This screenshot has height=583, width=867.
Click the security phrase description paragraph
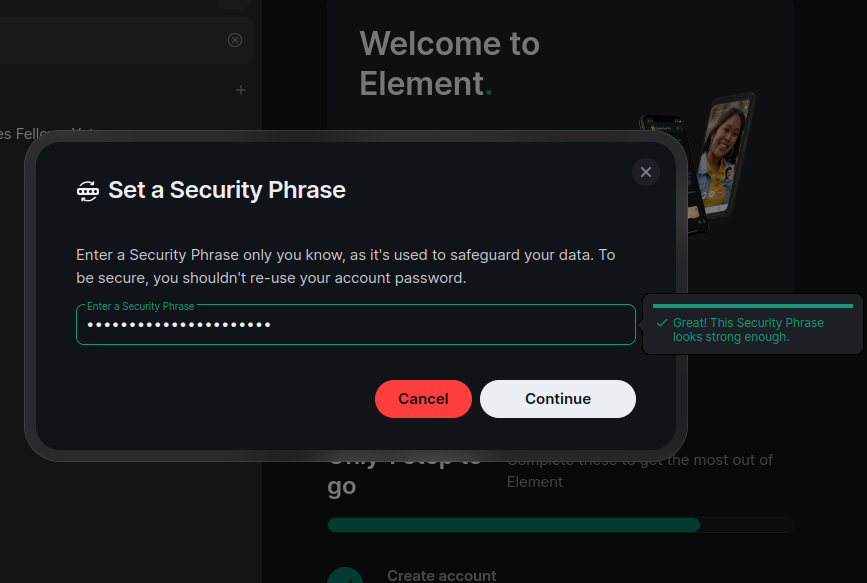[346, 266]
